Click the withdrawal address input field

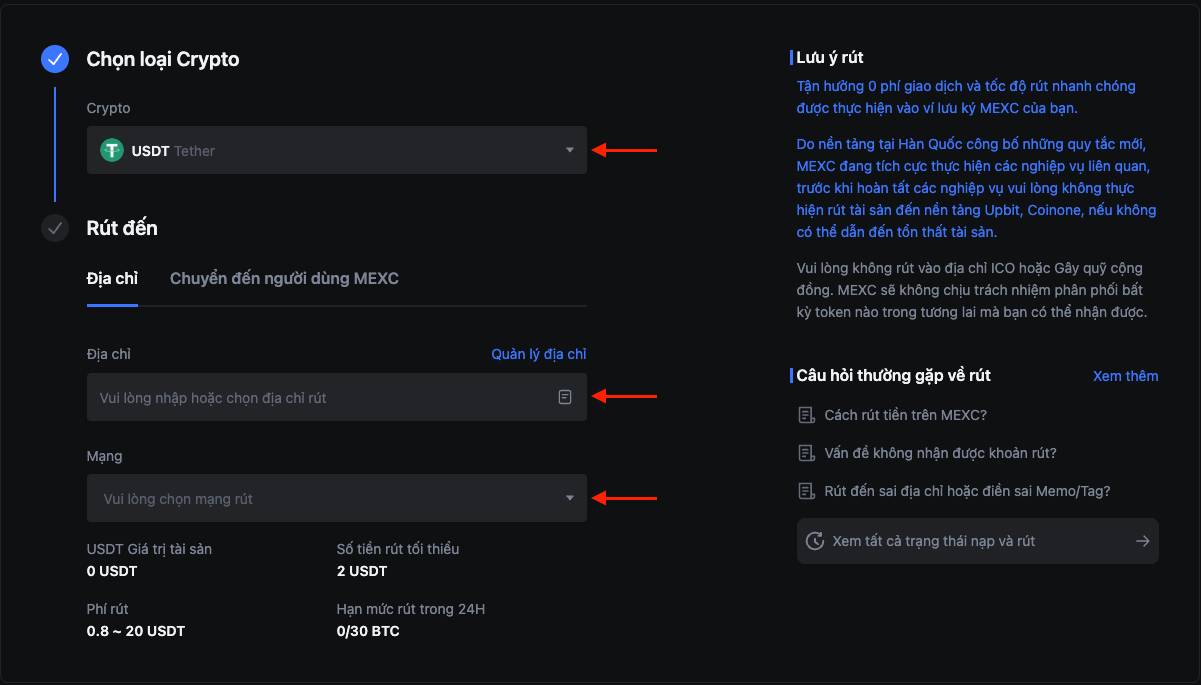(x=337, y=397)
